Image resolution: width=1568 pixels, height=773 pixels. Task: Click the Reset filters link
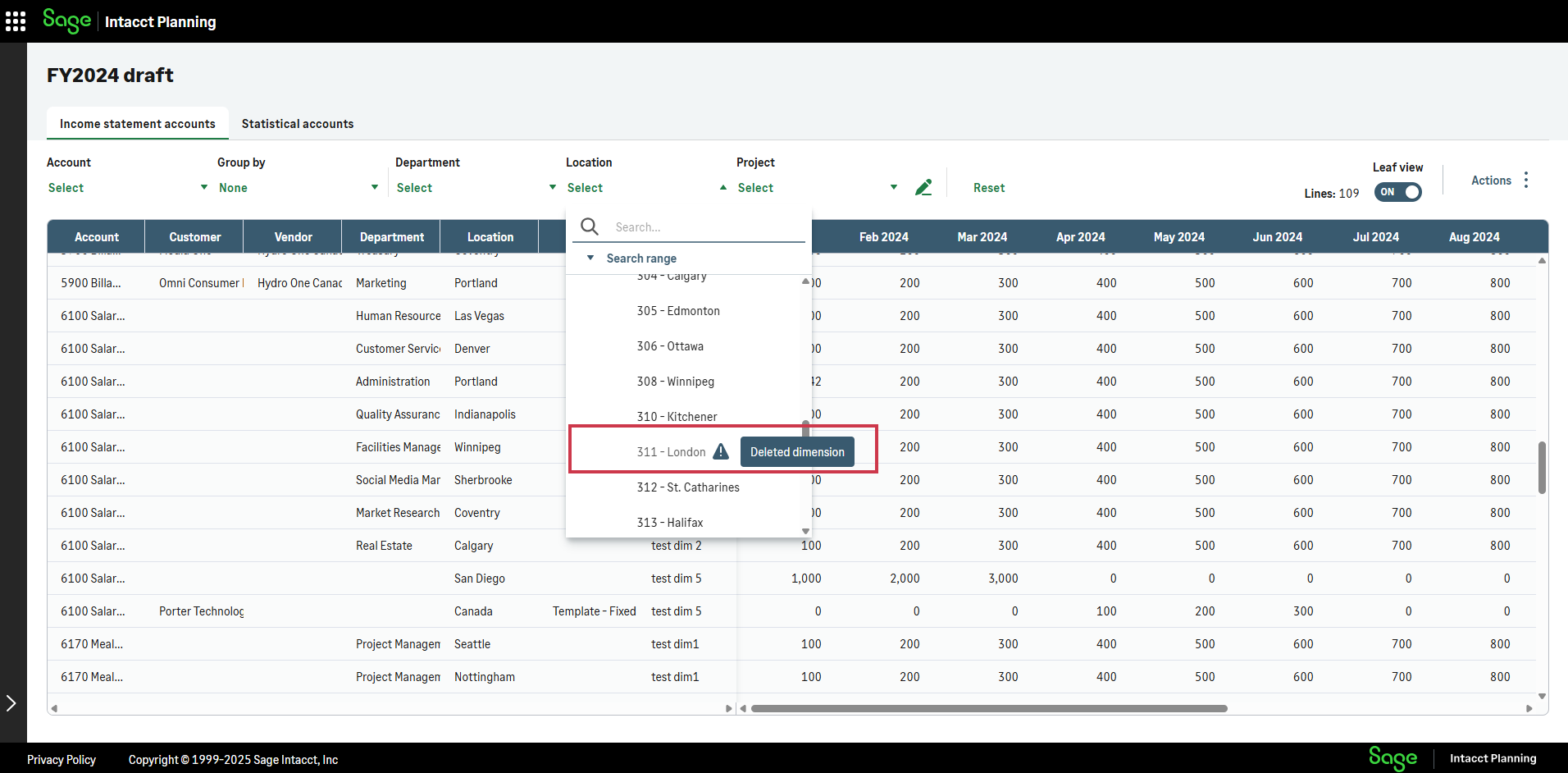tap(988, 188)
